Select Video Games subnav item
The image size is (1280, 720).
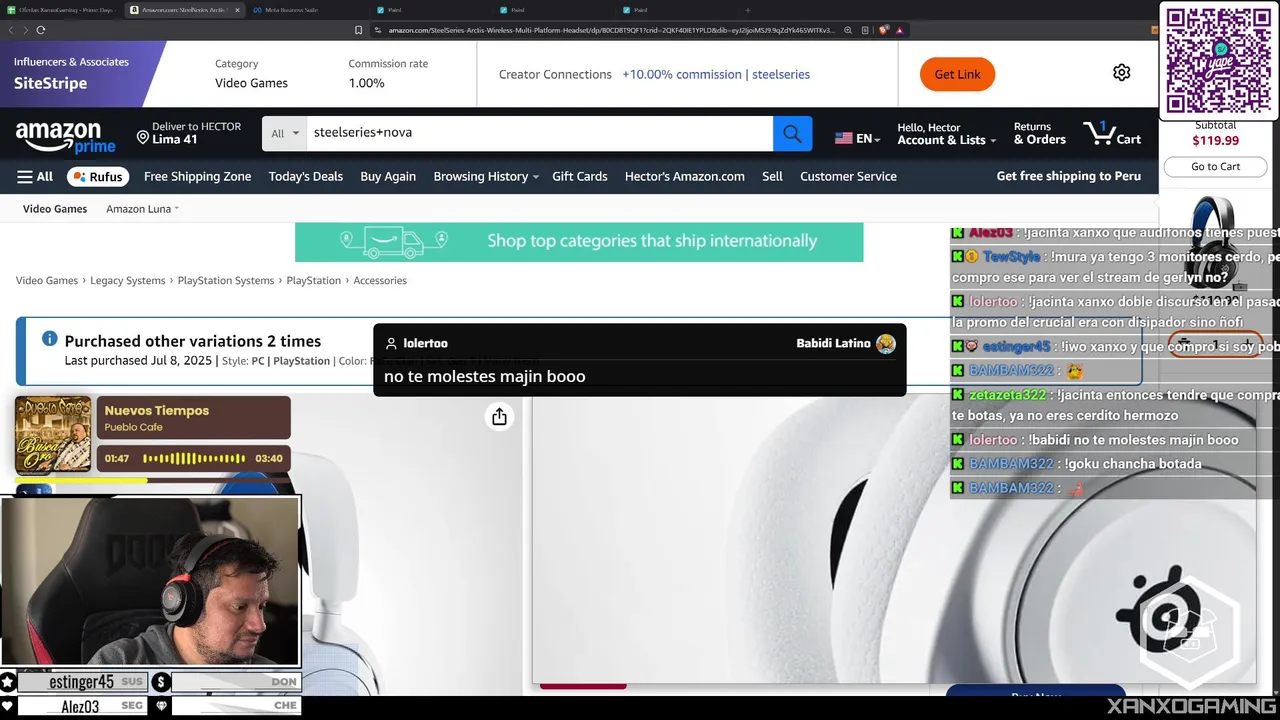(x=55, y=209)
